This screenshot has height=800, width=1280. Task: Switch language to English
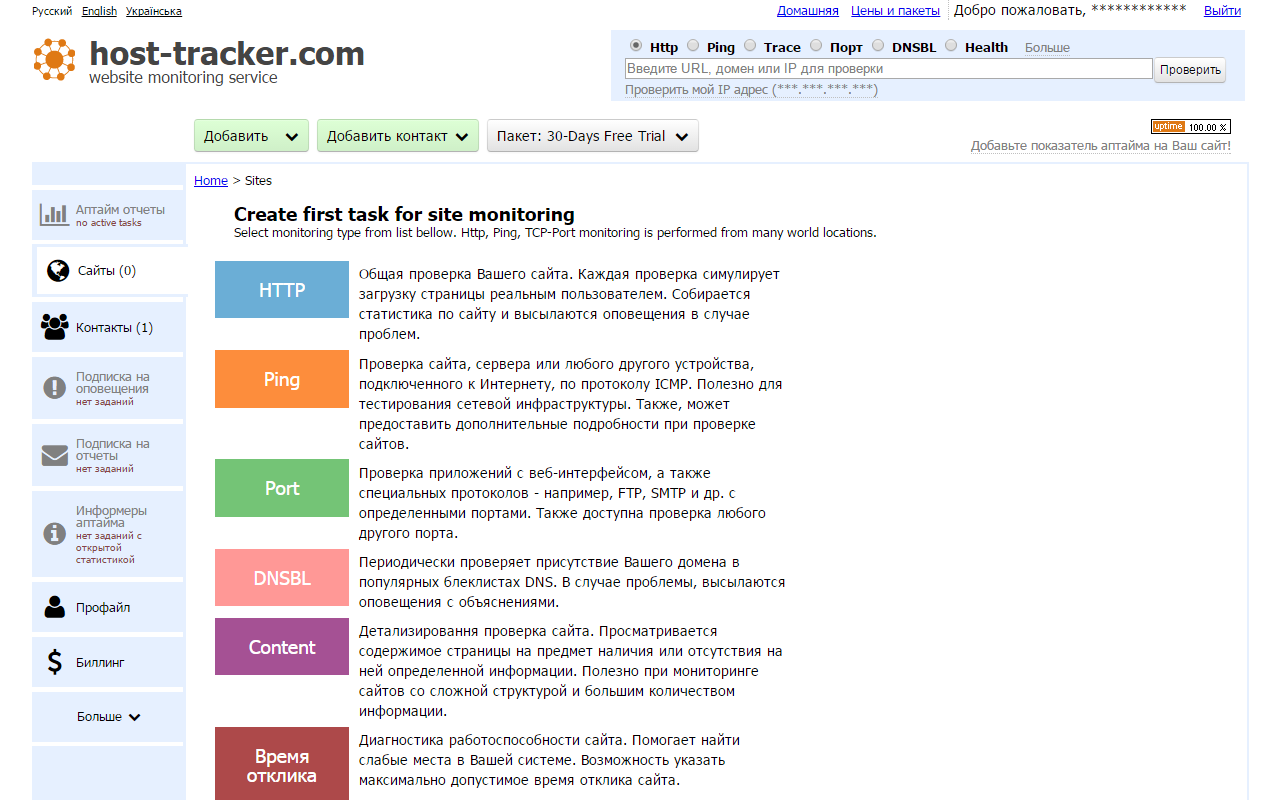[99, 11]
